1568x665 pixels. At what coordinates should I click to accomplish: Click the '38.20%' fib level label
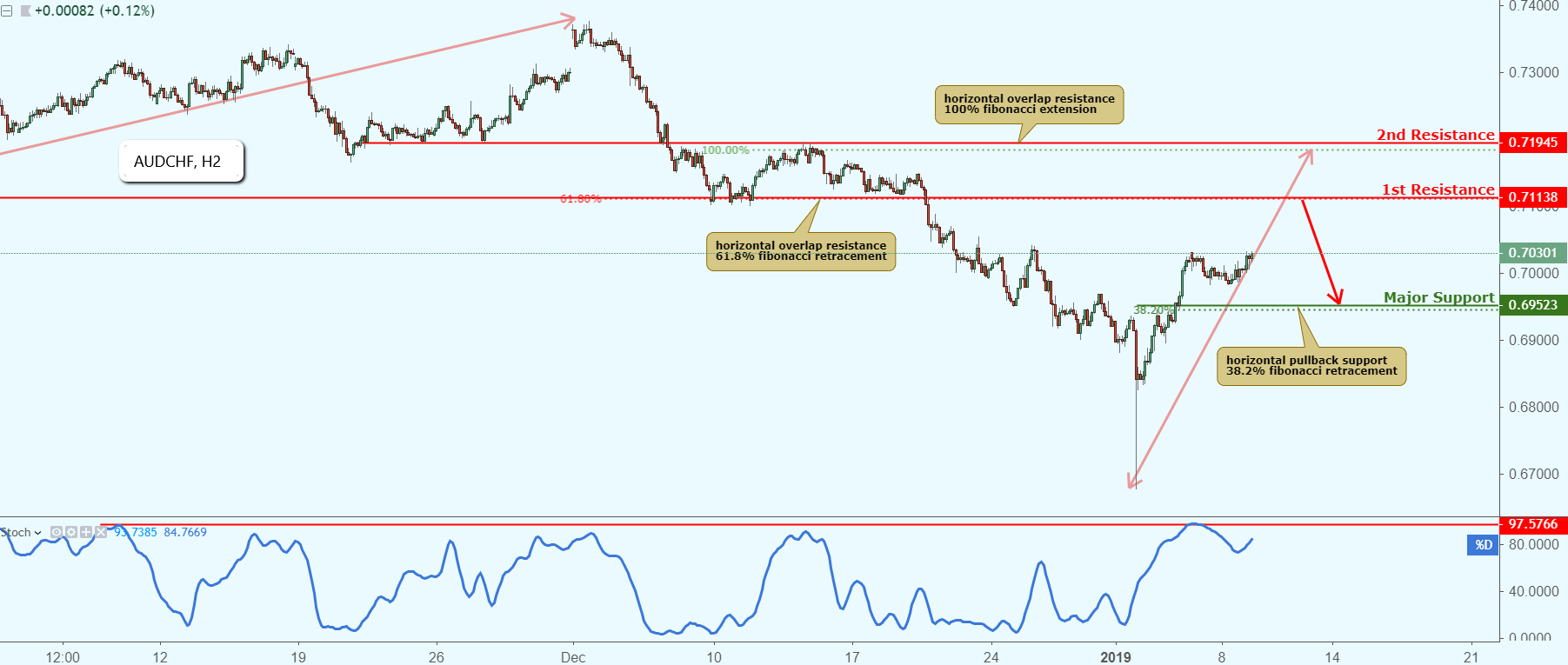[x=1154, y=310]
